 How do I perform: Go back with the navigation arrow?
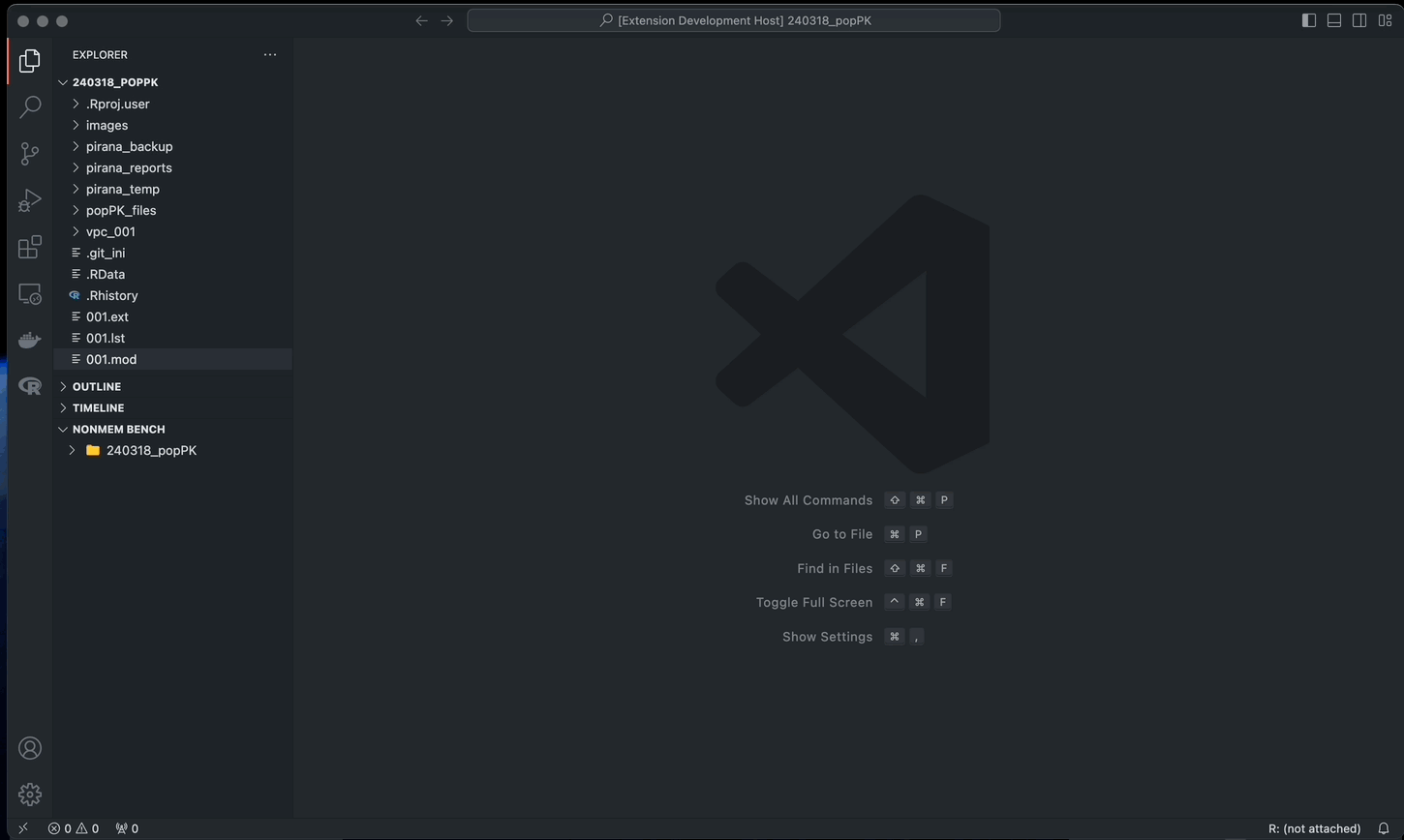(x=421, y=20)
